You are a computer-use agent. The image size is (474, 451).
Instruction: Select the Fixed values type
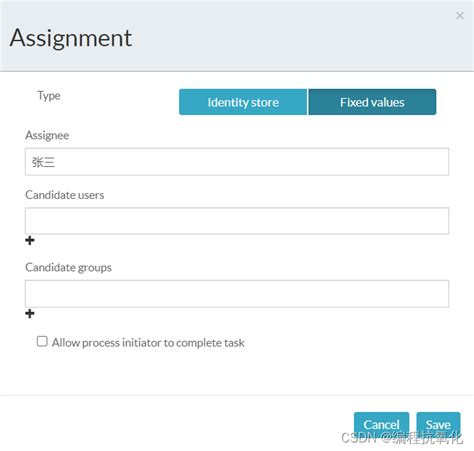(372, 102)
